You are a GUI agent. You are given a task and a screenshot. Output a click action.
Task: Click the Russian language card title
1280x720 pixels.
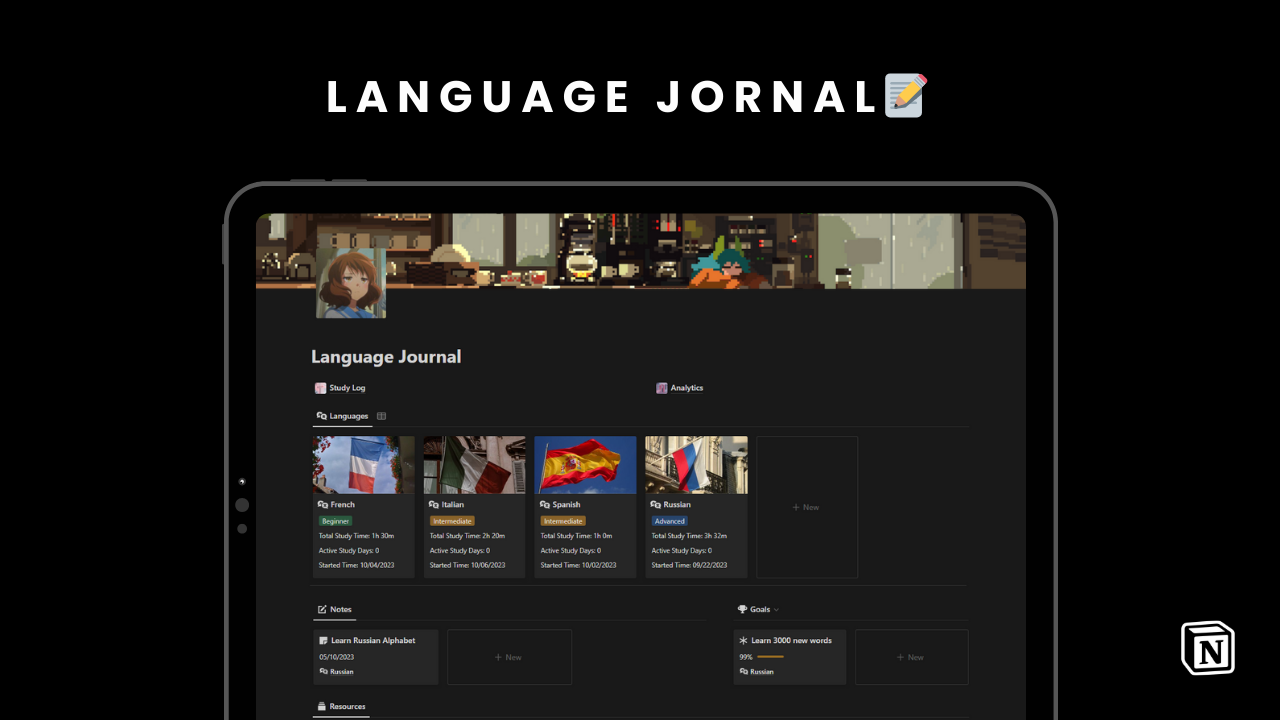(677, 505)
